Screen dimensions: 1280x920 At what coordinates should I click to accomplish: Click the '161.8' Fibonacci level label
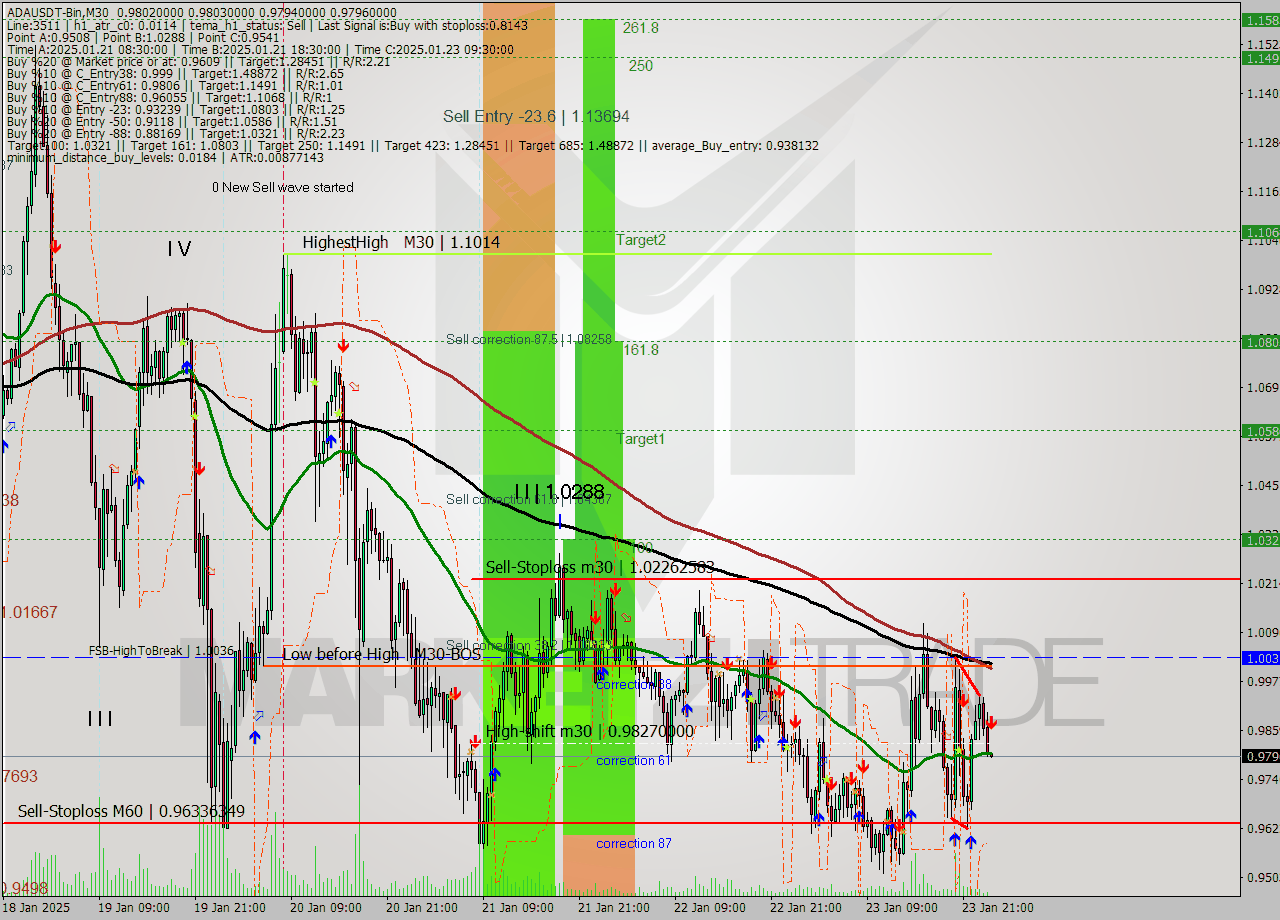coord(641,350)
